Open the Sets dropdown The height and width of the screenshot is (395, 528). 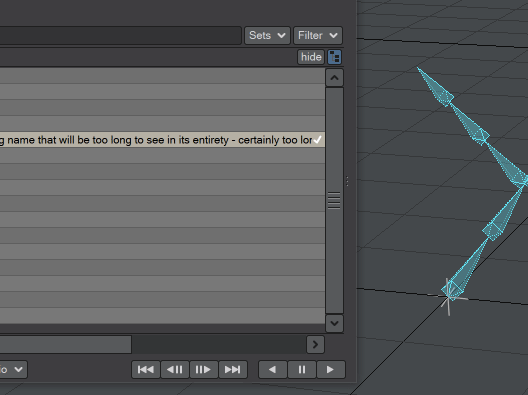tap(267, 35)
